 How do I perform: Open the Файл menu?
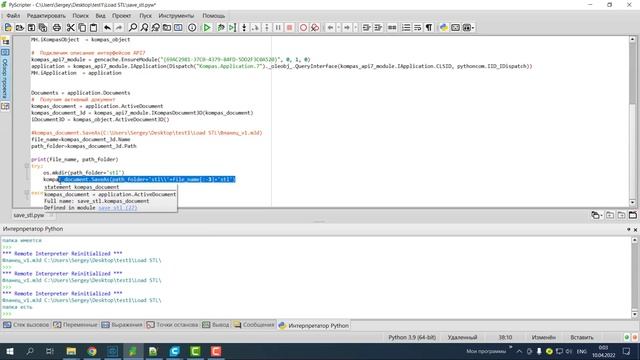[x=13, y=16]
